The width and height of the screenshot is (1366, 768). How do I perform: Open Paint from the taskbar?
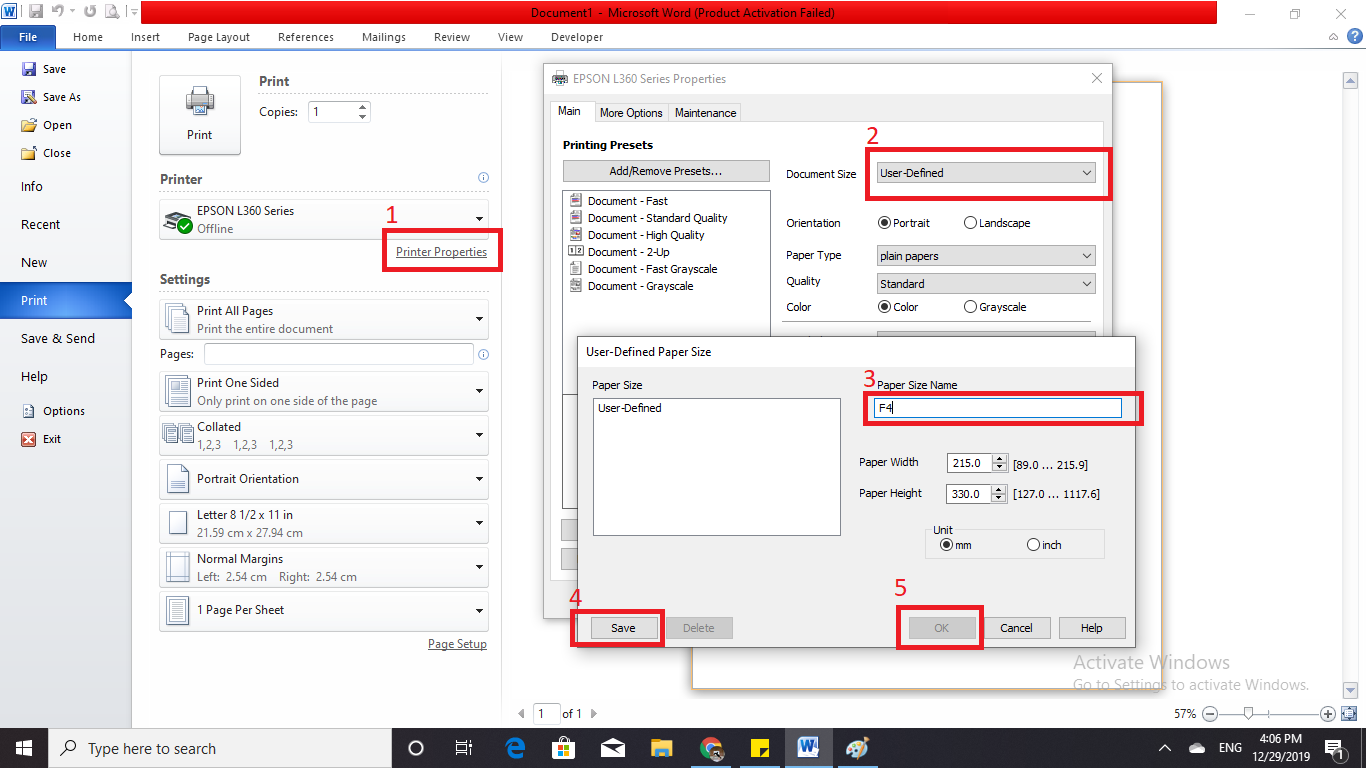pyautogui.click(x=857, y=748)
